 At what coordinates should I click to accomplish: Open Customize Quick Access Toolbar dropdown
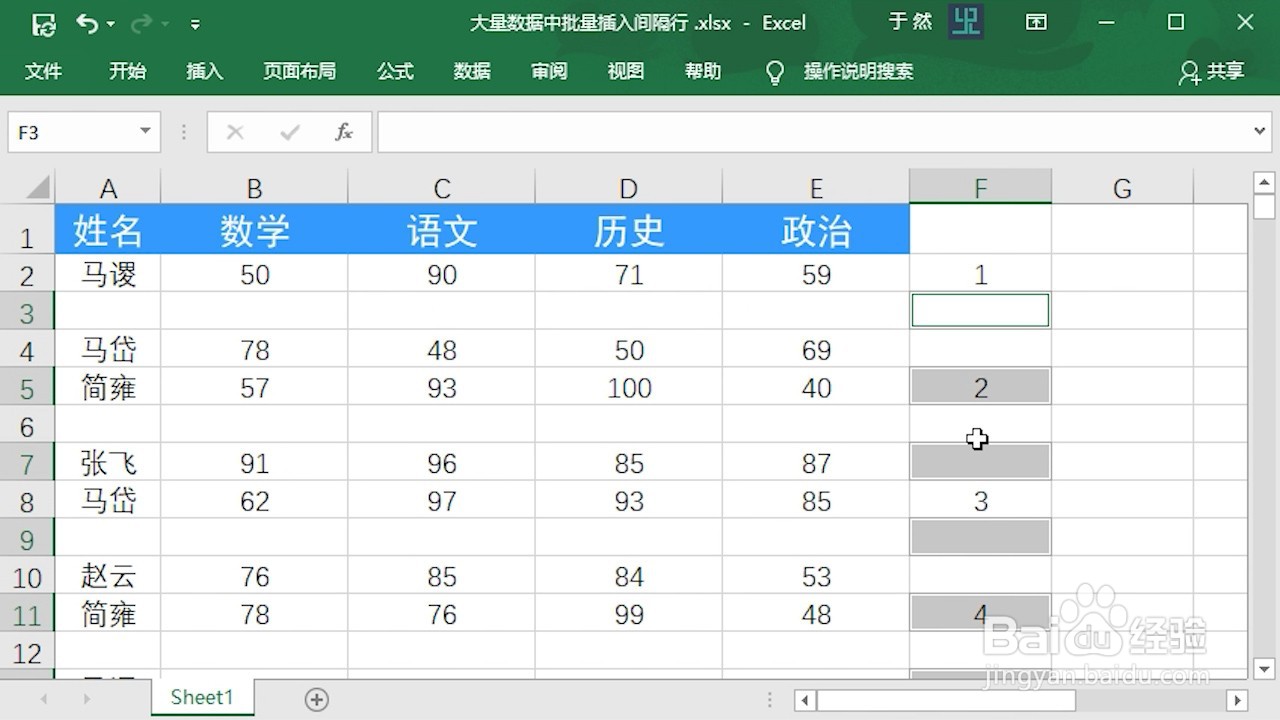tap(195, 24)
